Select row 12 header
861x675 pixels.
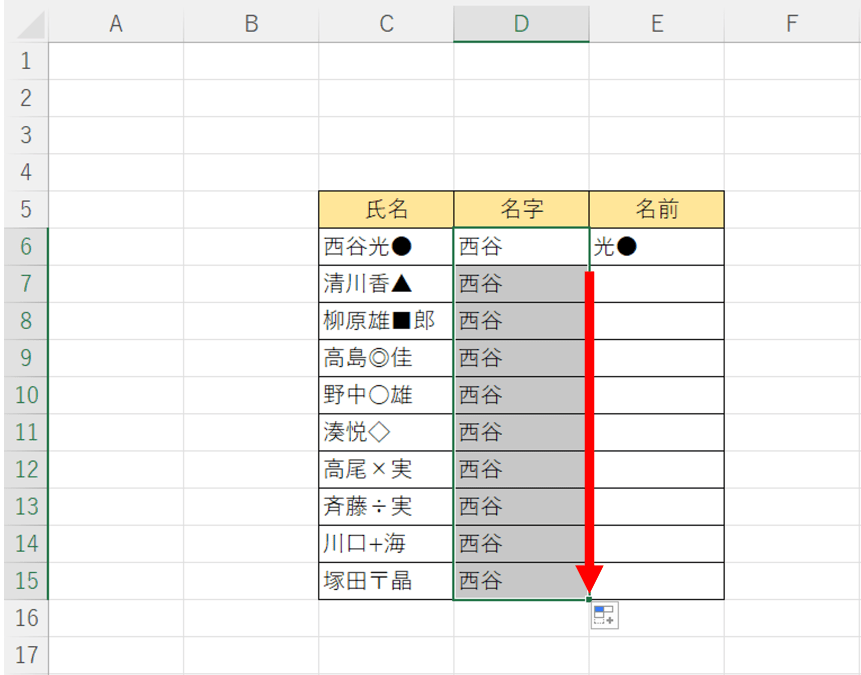pyautogui.click(x=26, y=470)
